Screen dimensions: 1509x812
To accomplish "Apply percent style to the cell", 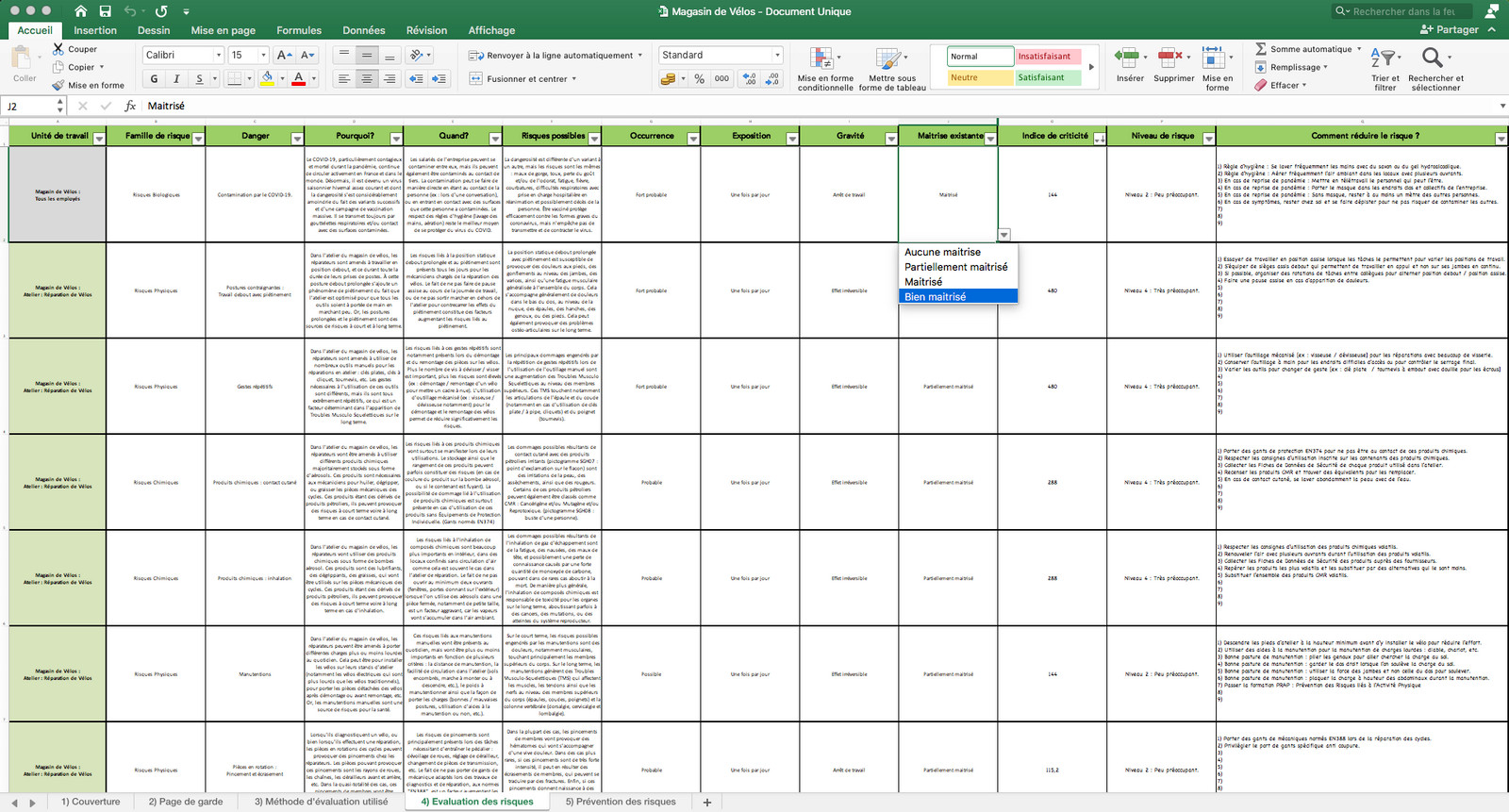I will click(x=699, y=79).
